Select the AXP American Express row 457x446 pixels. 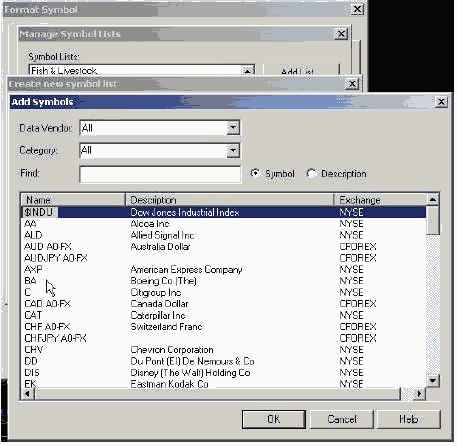pos(224,269)
